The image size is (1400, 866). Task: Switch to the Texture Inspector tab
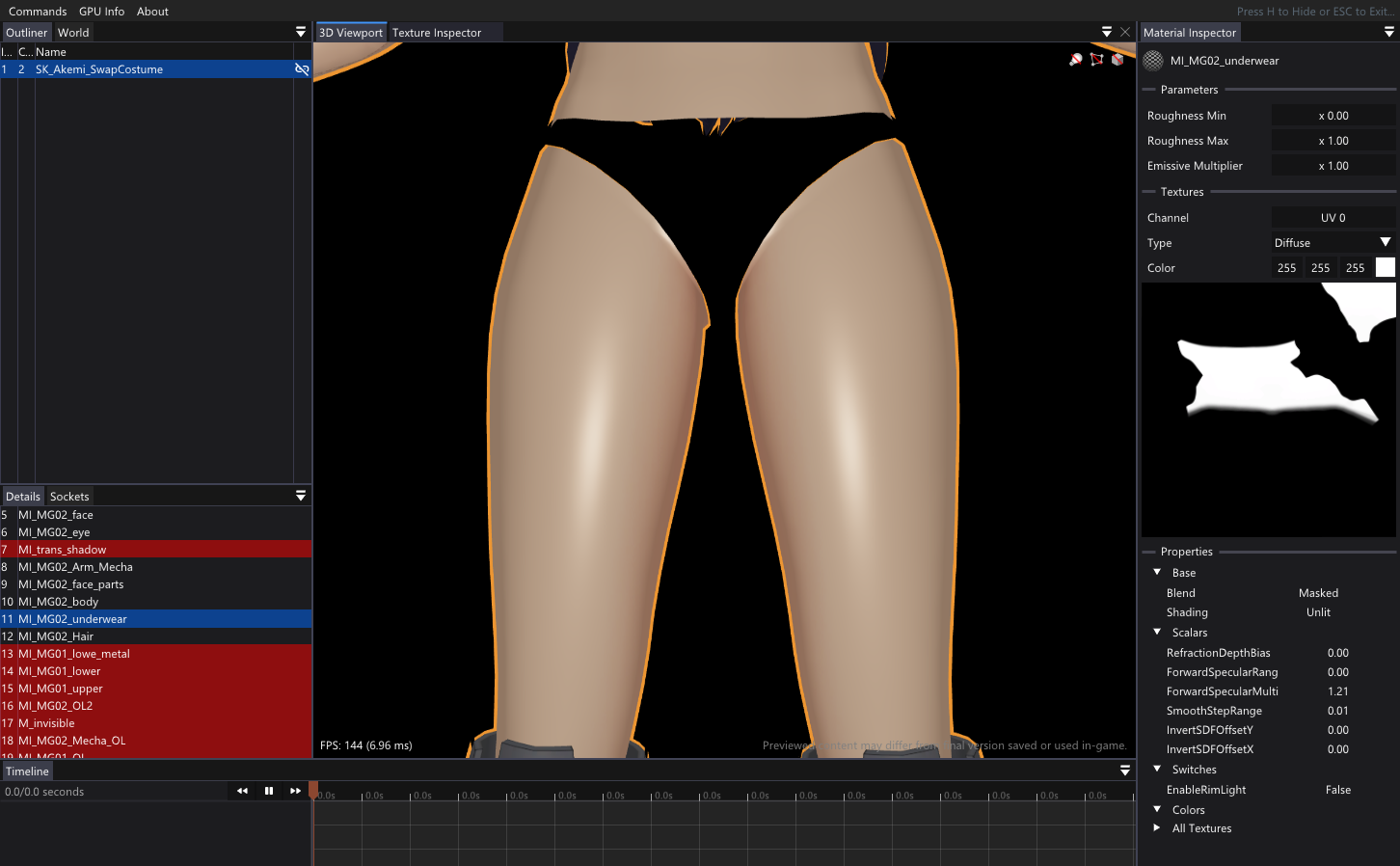(x=436, y=33)
